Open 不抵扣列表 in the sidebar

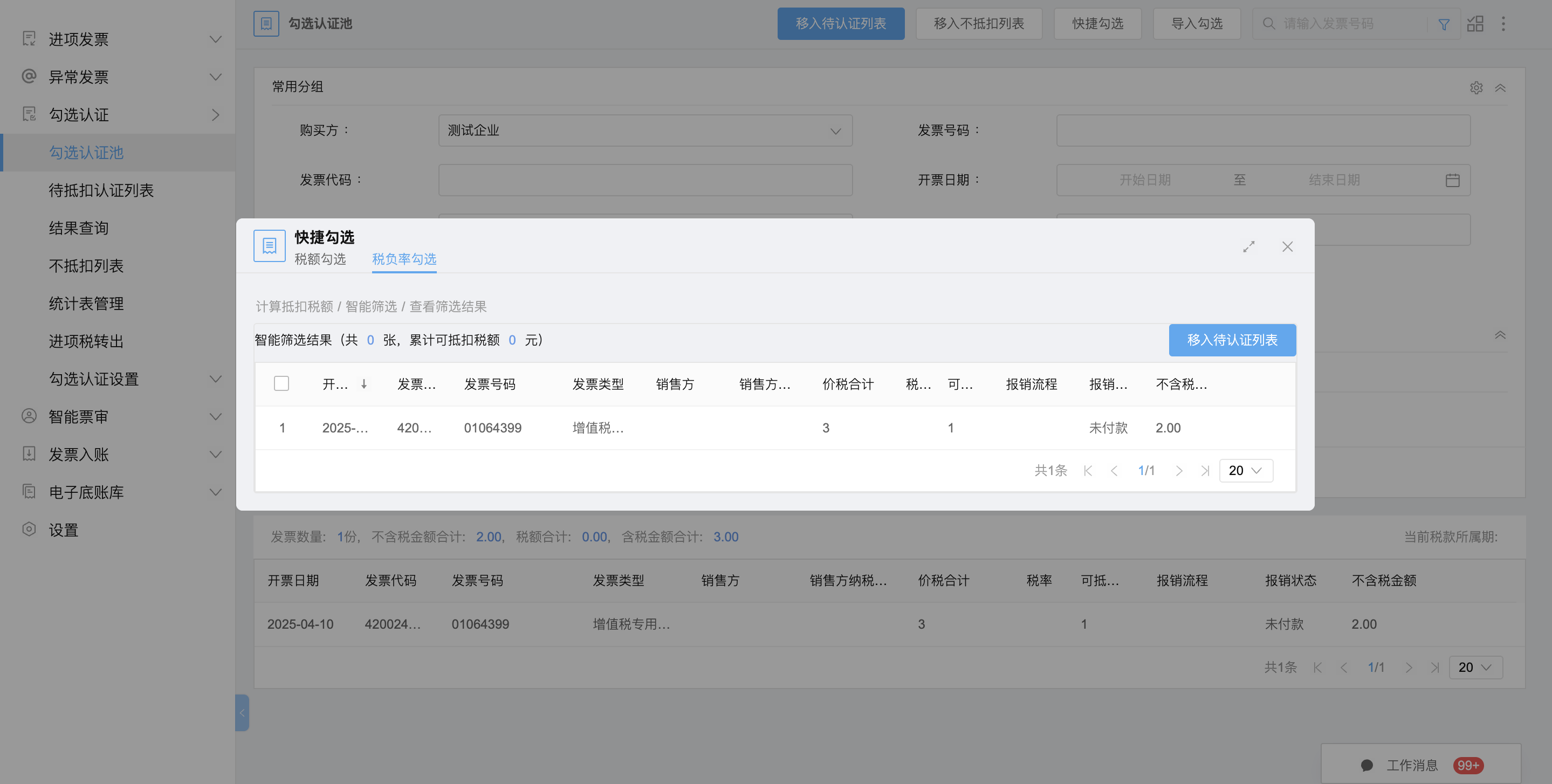coord(86,266)
